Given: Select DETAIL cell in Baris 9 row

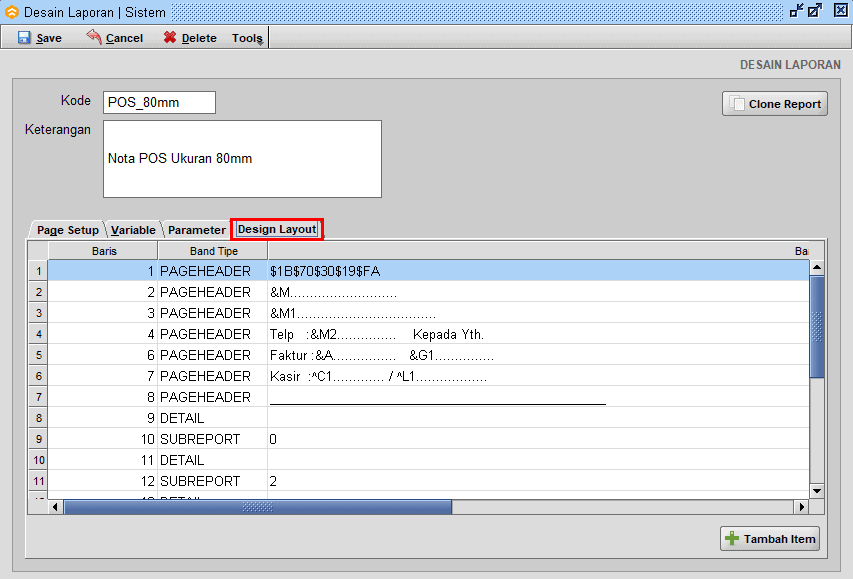Looking at the screenshot, I should tap(213, 418).
